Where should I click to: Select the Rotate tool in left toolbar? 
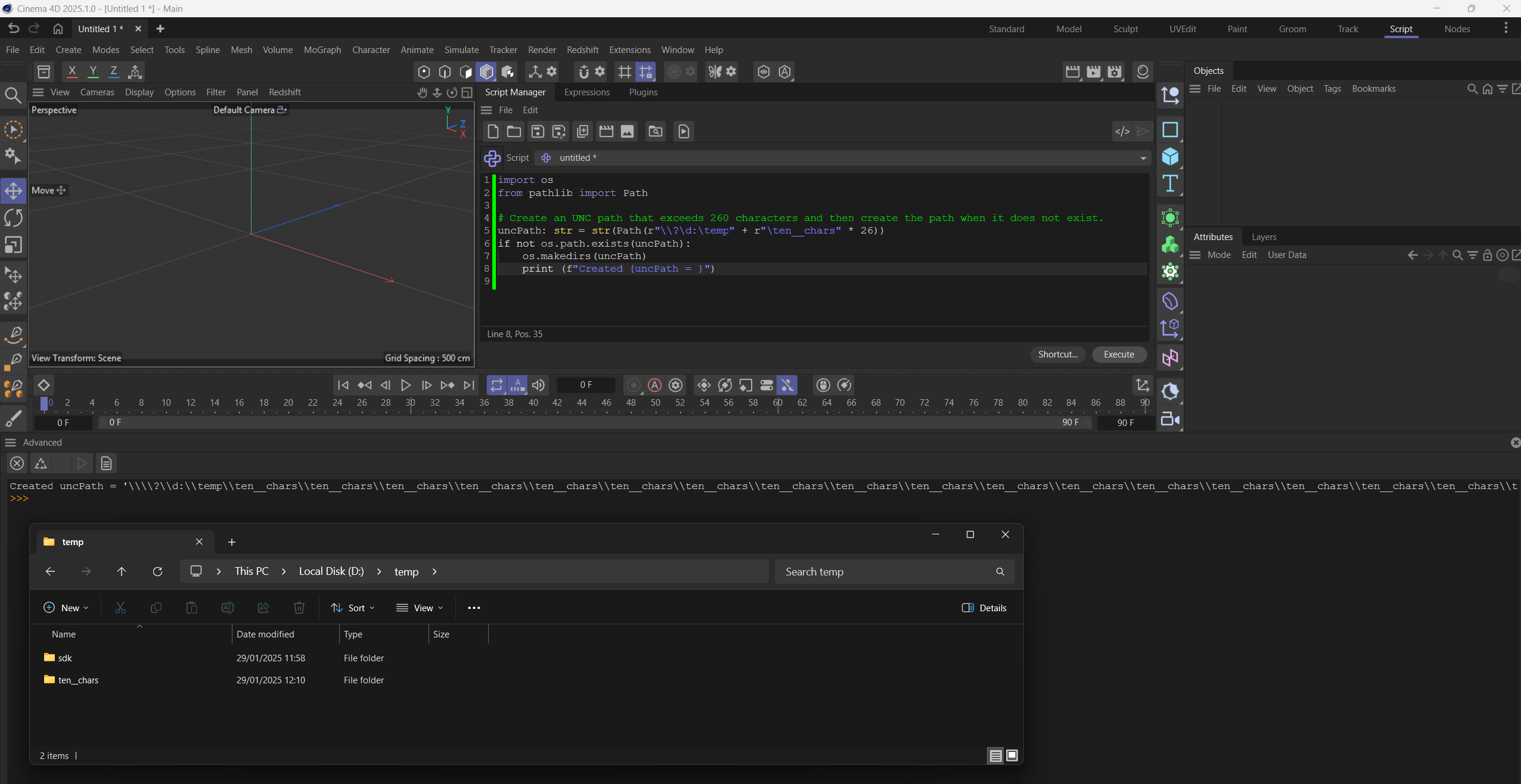click(13, 218)
